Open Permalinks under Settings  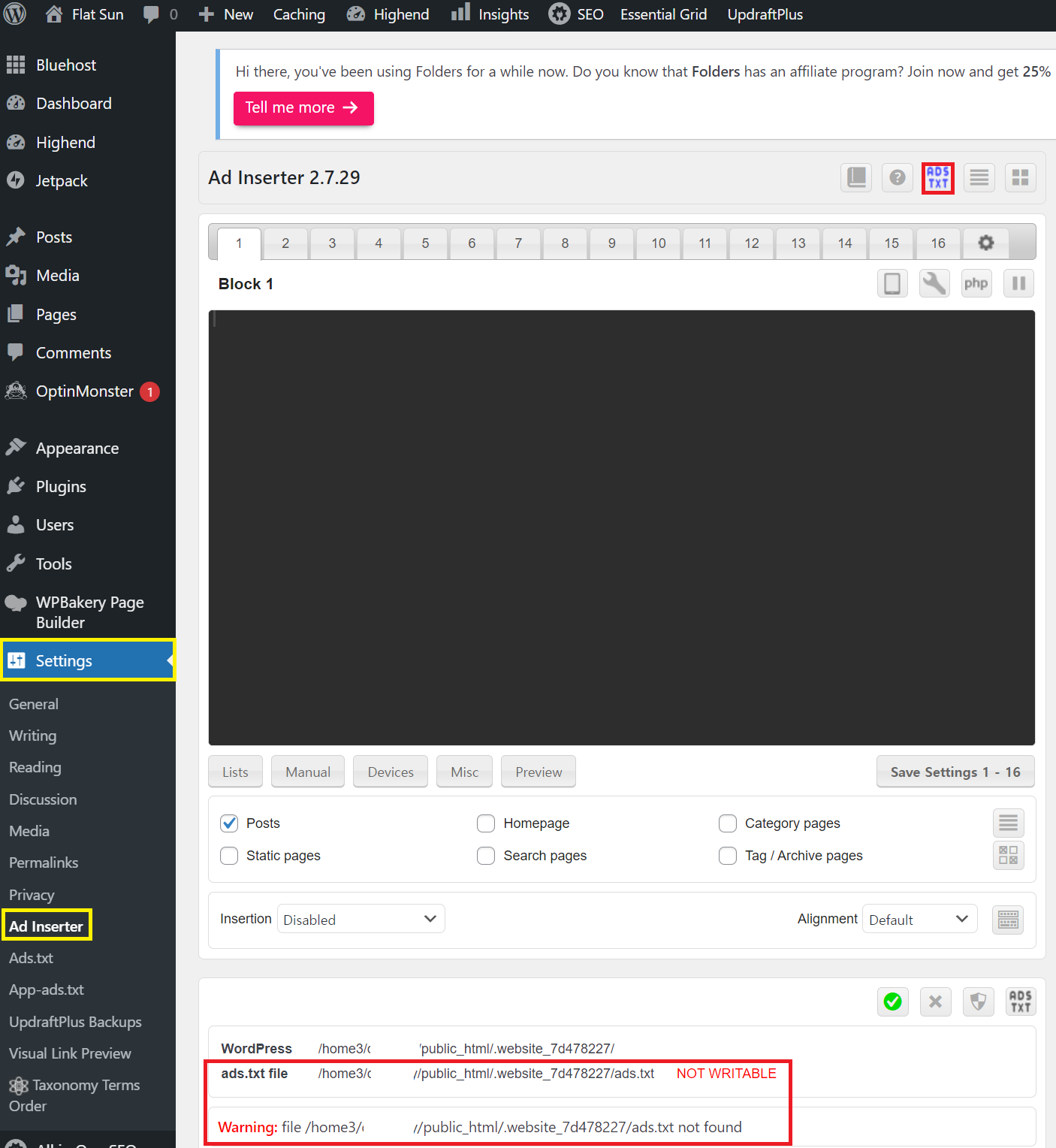[x=44, y=863]
